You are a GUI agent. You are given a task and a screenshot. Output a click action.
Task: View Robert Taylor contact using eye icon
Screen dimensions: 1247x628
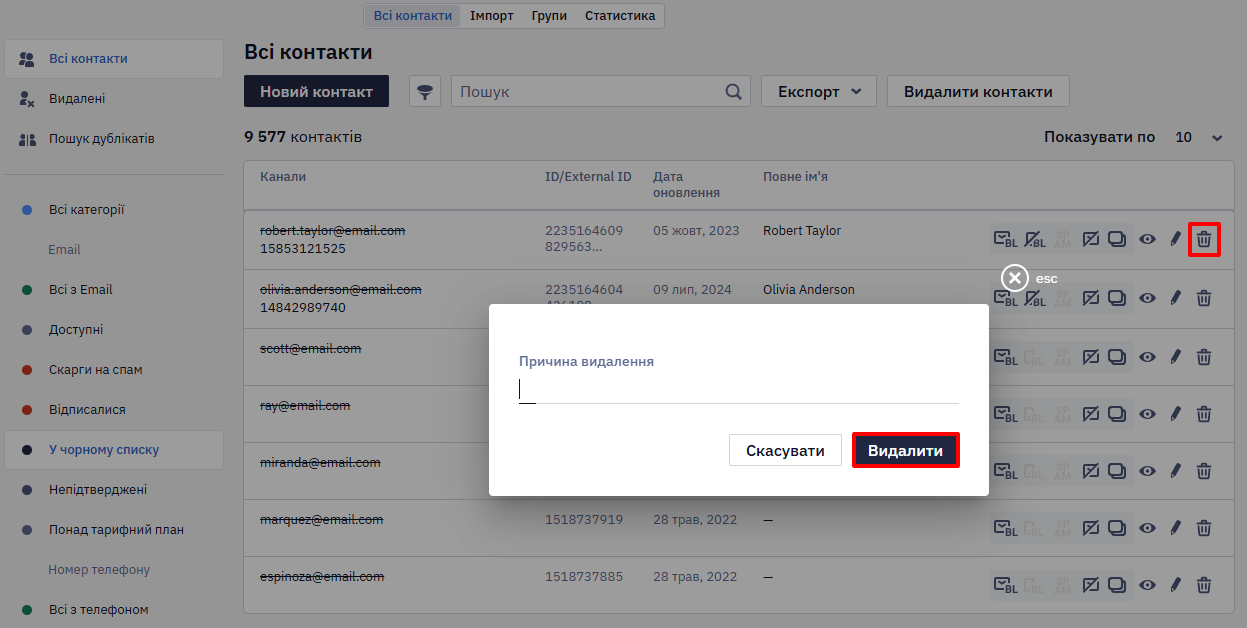click(x=1148, y=239)
